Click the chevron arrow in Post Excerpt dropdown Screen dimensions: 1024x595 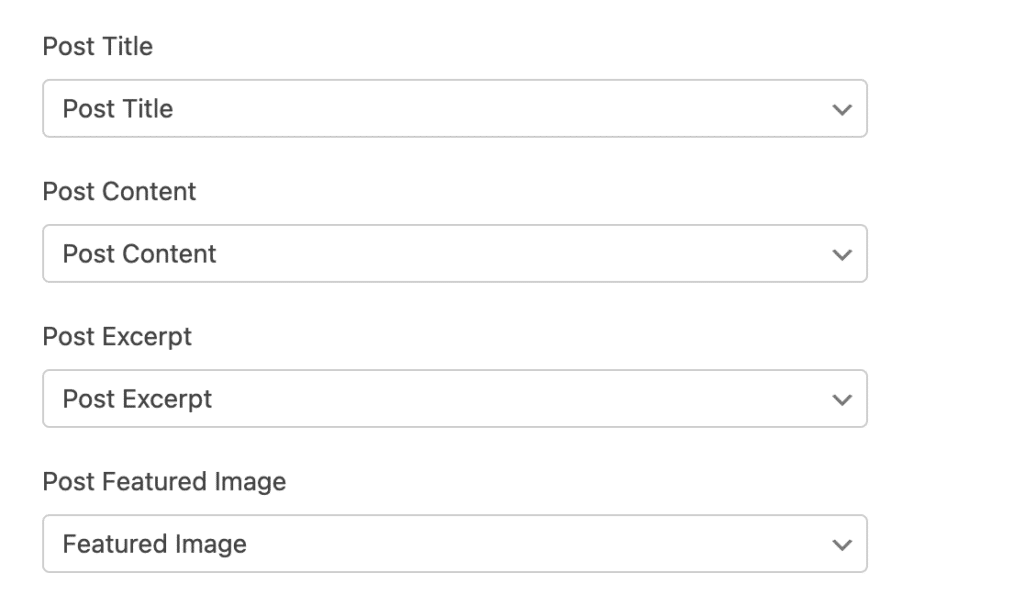point(842,399)
